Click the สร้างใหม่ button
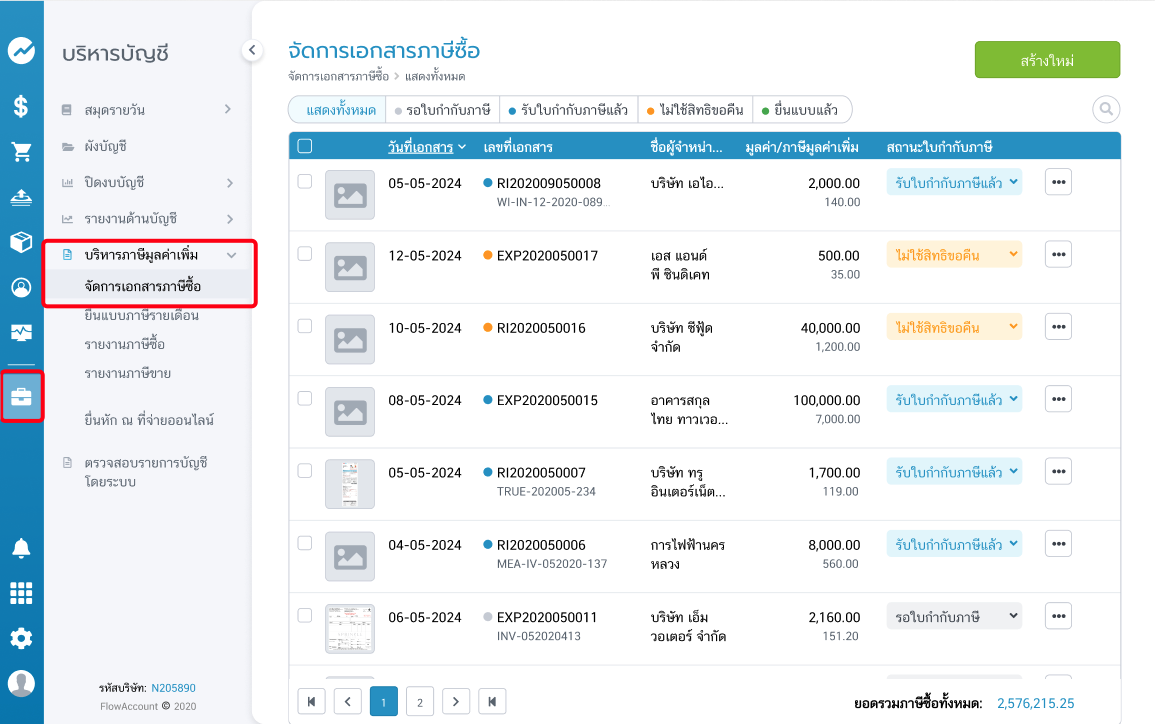The width and height of the screenshot is (1155, 724). click(1047, 60)
